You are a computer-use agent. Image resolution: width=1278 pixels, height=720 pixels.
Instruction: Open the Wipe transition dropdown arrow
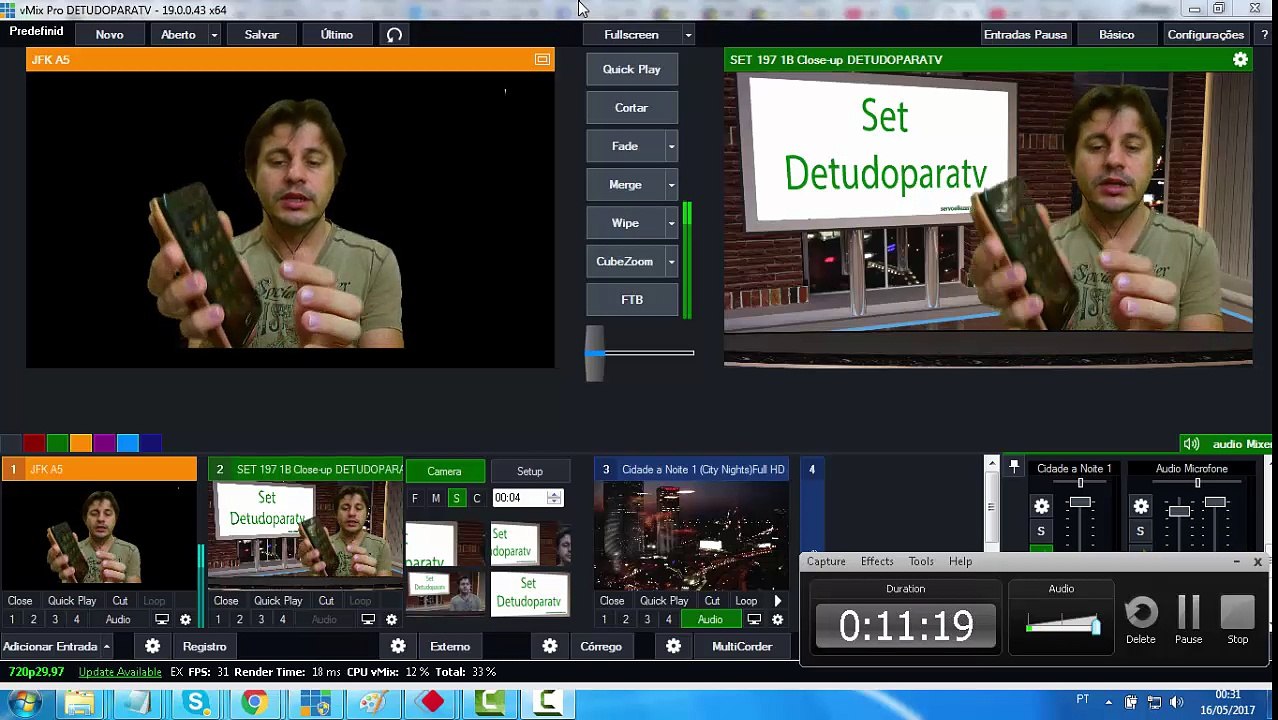671,223
